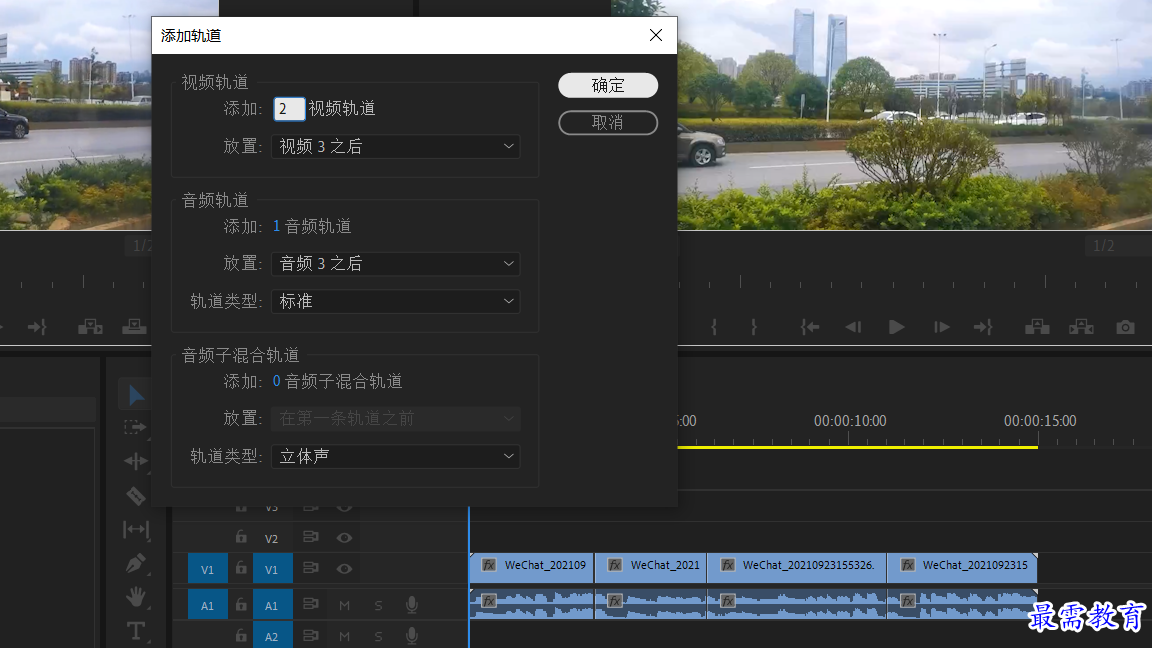Viewport: 1152px width, 648px height.
Task: Toggle sync lock on track V2
Action: 311,537
